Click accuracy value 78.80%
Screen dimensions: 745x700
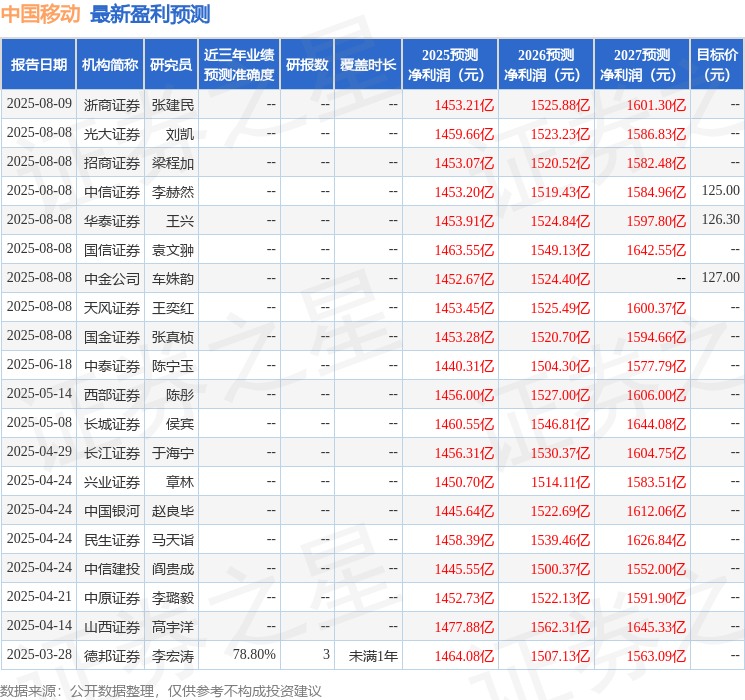tap(254, 654)
